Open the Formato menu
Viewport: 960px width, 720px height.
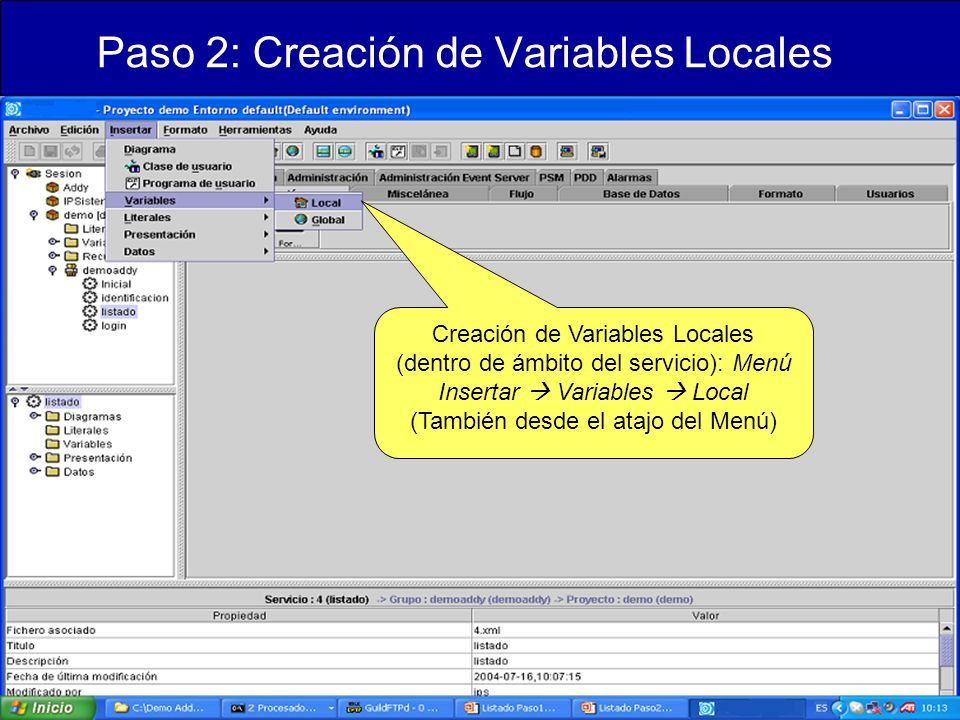pos(185,130)
